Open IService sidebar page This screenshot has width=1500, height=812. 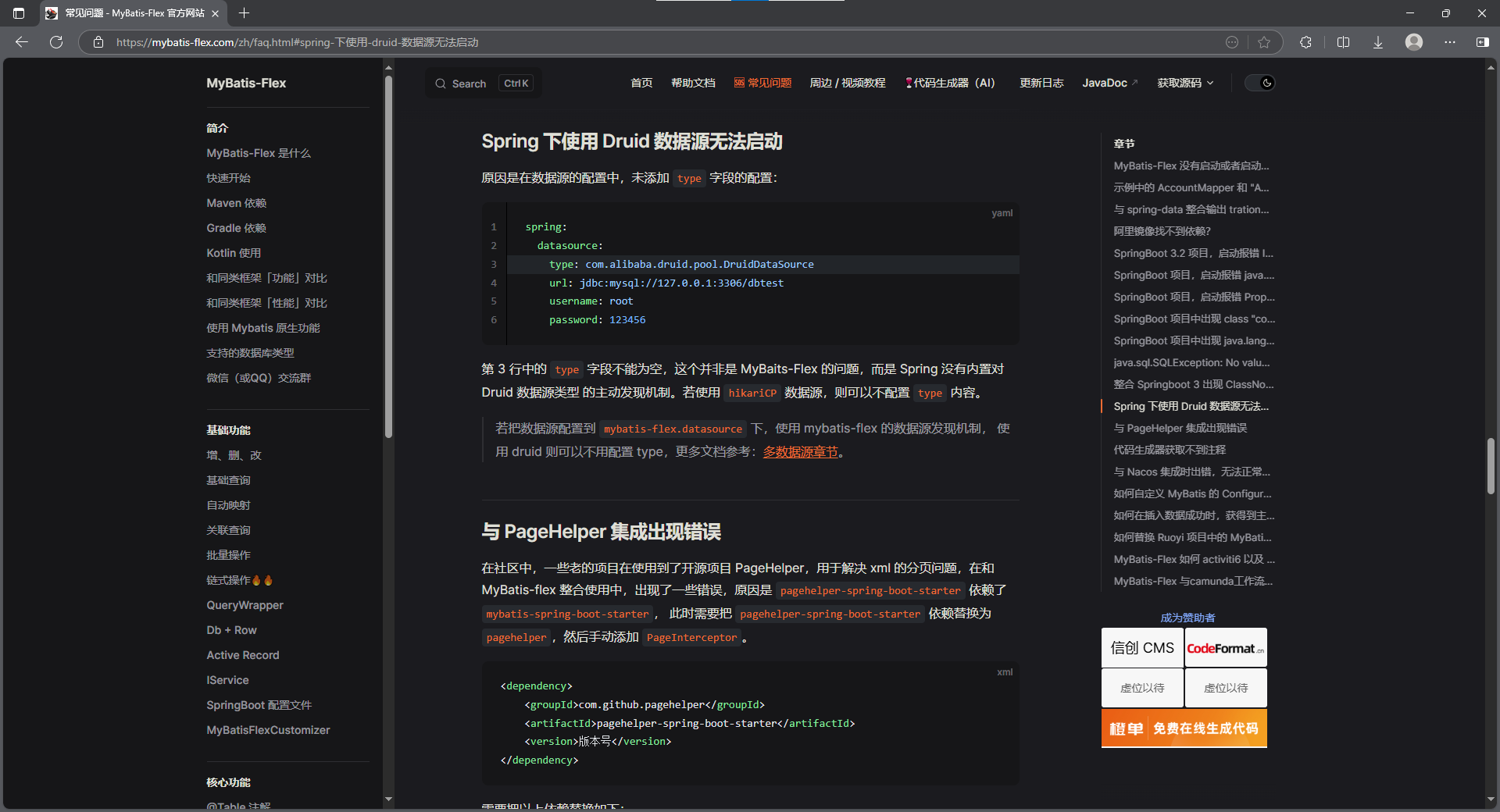(x=227, y=680)
